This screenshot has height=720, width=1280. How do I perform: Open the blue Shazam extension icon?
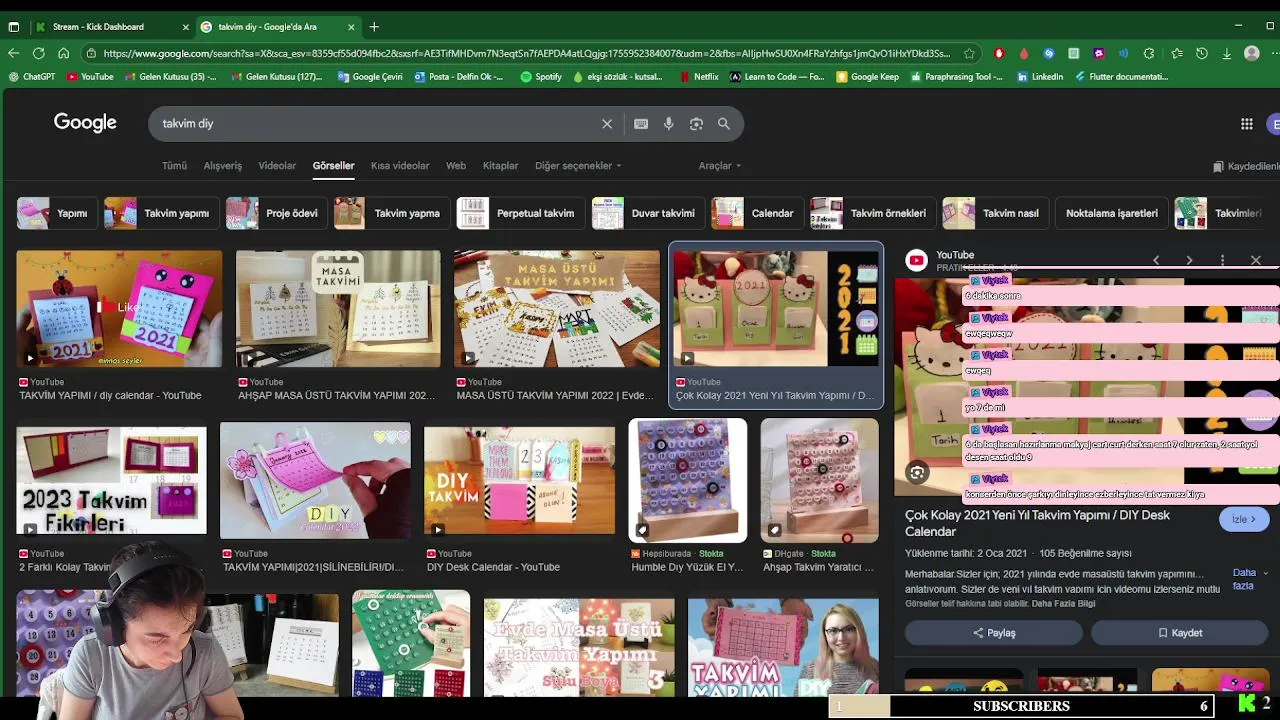click(x=1048, y=53)
